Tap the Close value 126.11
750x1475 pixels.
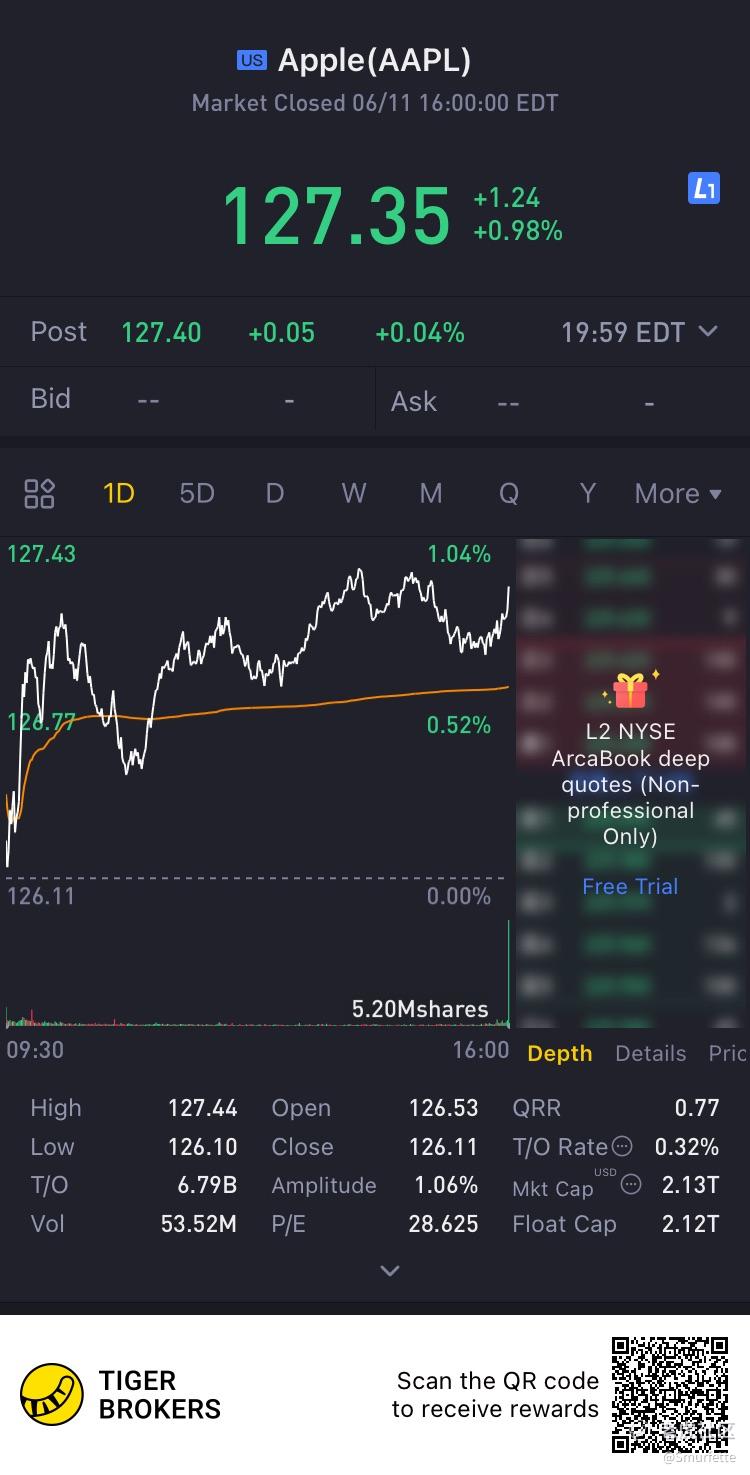pyautogui.click(x=444, y=1147)
